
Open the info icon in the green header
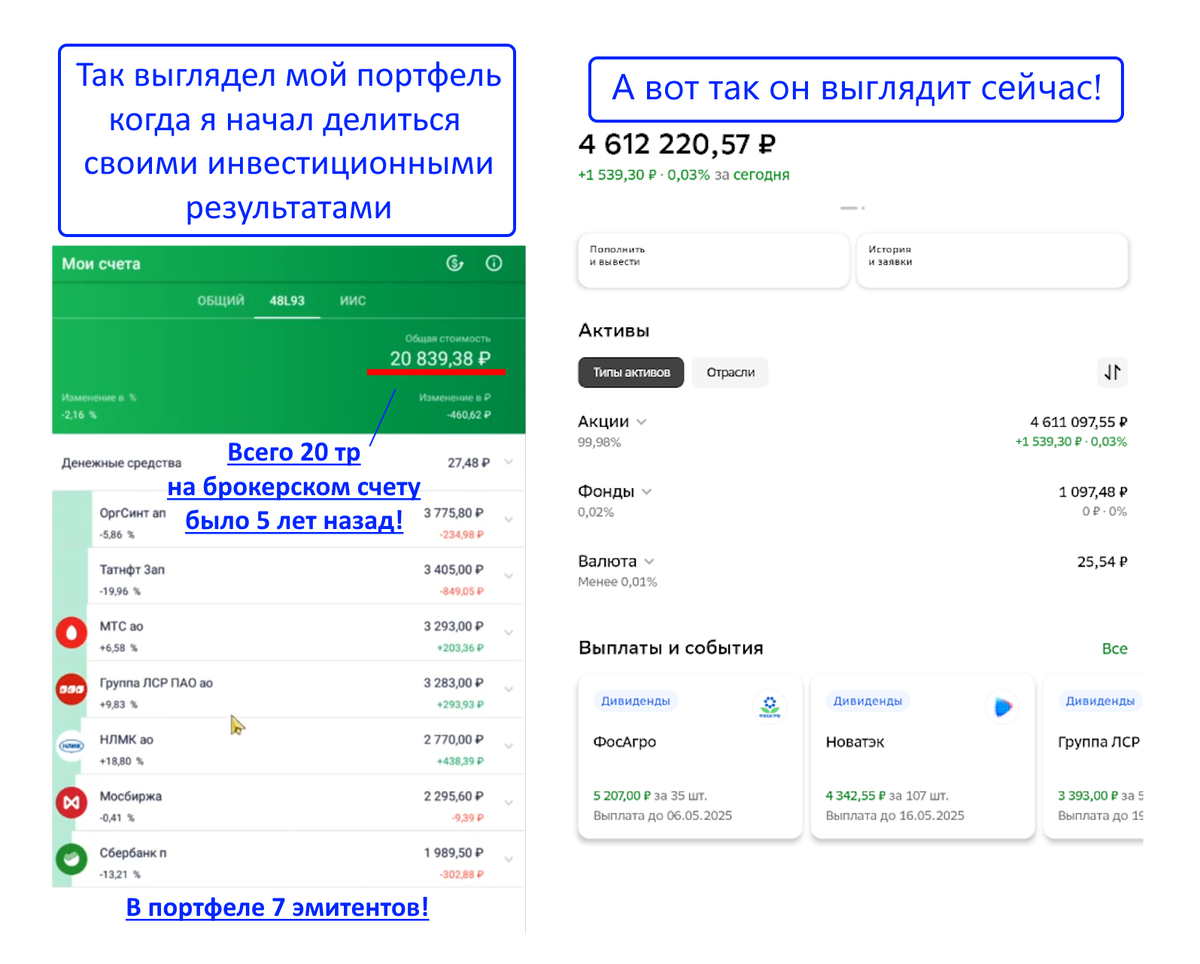point(493,264)
